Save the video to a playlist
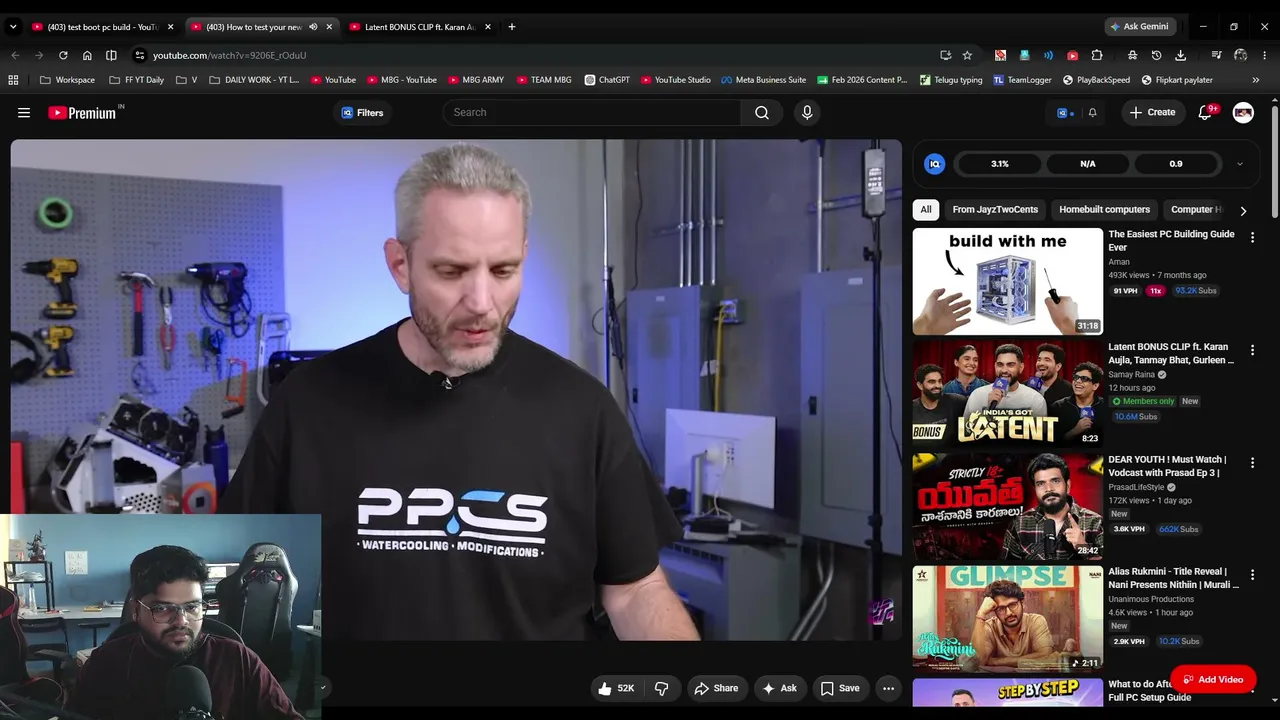1280x720 pixels. click(840, 688)
